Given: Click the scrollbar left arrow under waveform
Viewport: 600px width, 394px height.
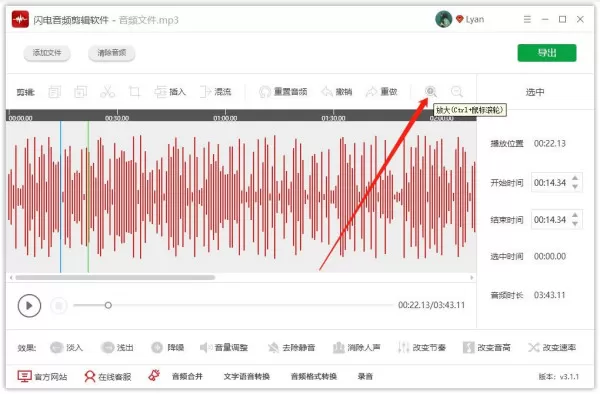Looking at the screenshot, I should click(11, 277).
